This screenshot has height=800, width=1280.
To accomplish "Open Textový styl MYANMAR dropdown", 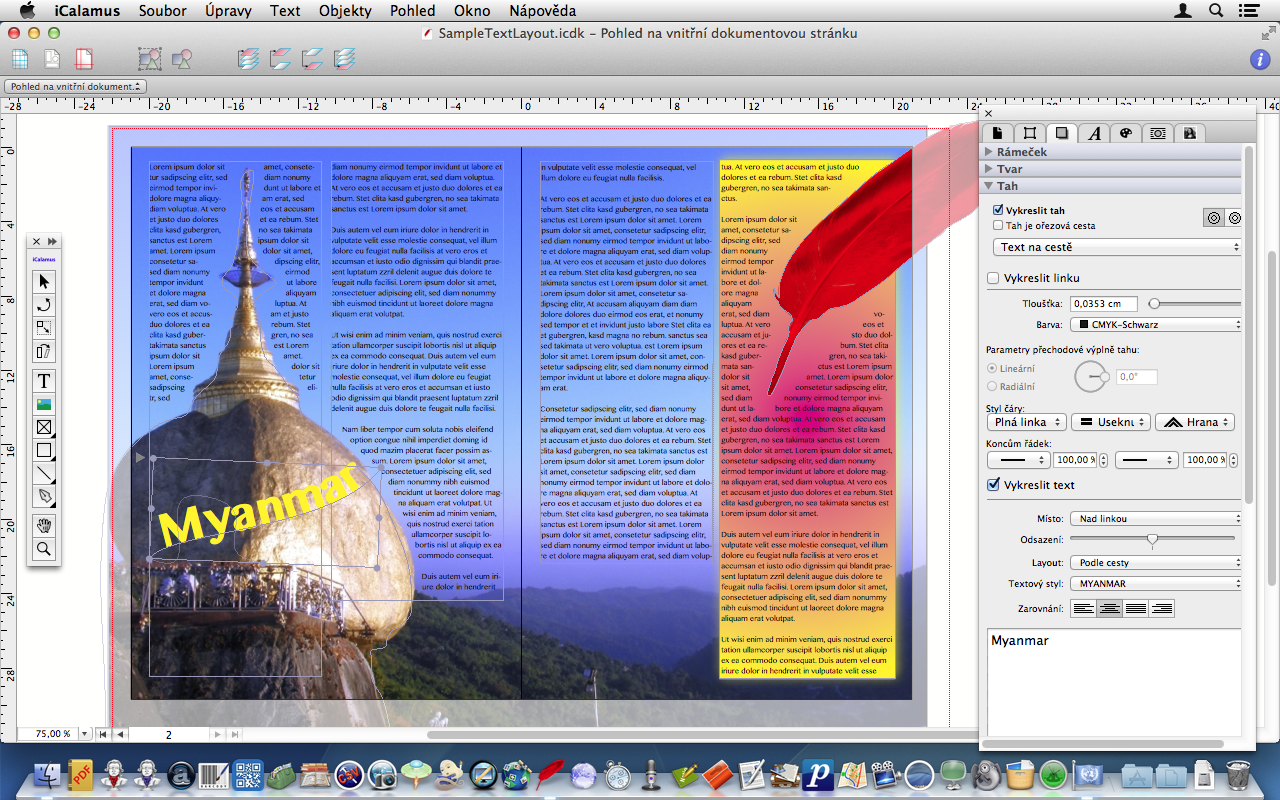I will (1156, 584).
